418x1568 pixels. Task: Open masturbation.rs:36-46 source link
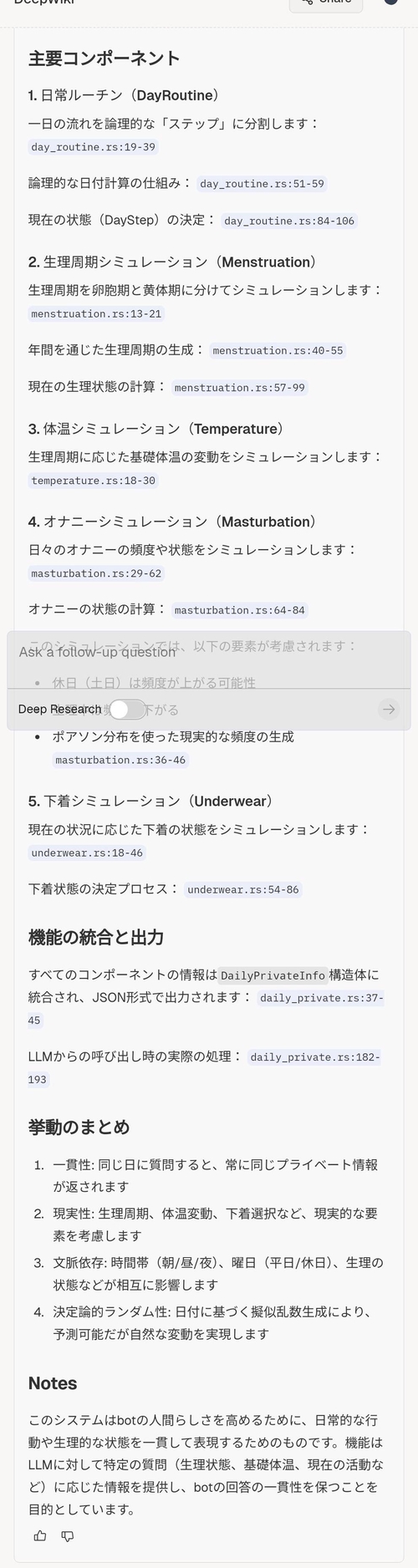click(x=121, y=761)
